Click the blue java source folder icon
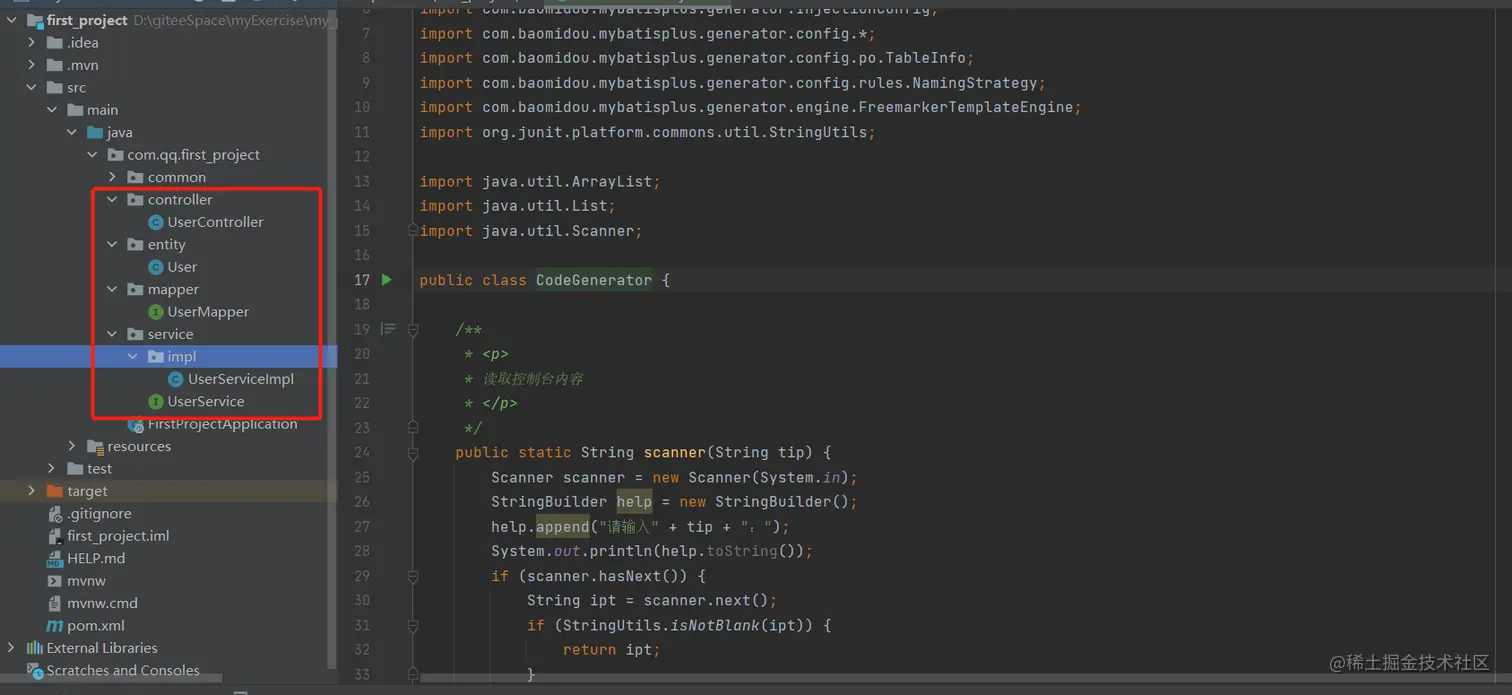The width and height of the screenshot is (1512, 695). coord(95,132)
